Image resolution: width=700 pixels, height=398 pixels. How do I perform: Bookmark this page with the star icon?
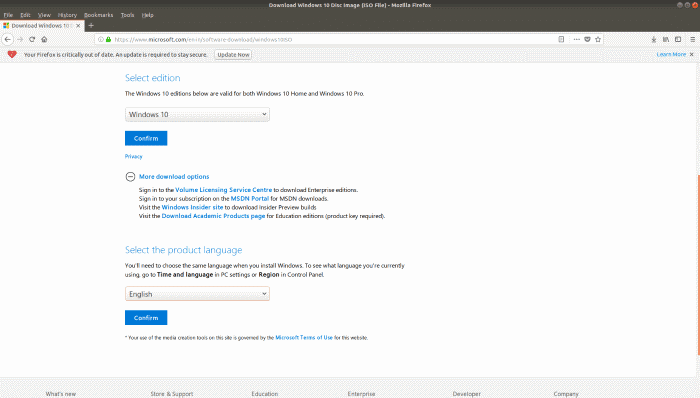click(598, 39)
